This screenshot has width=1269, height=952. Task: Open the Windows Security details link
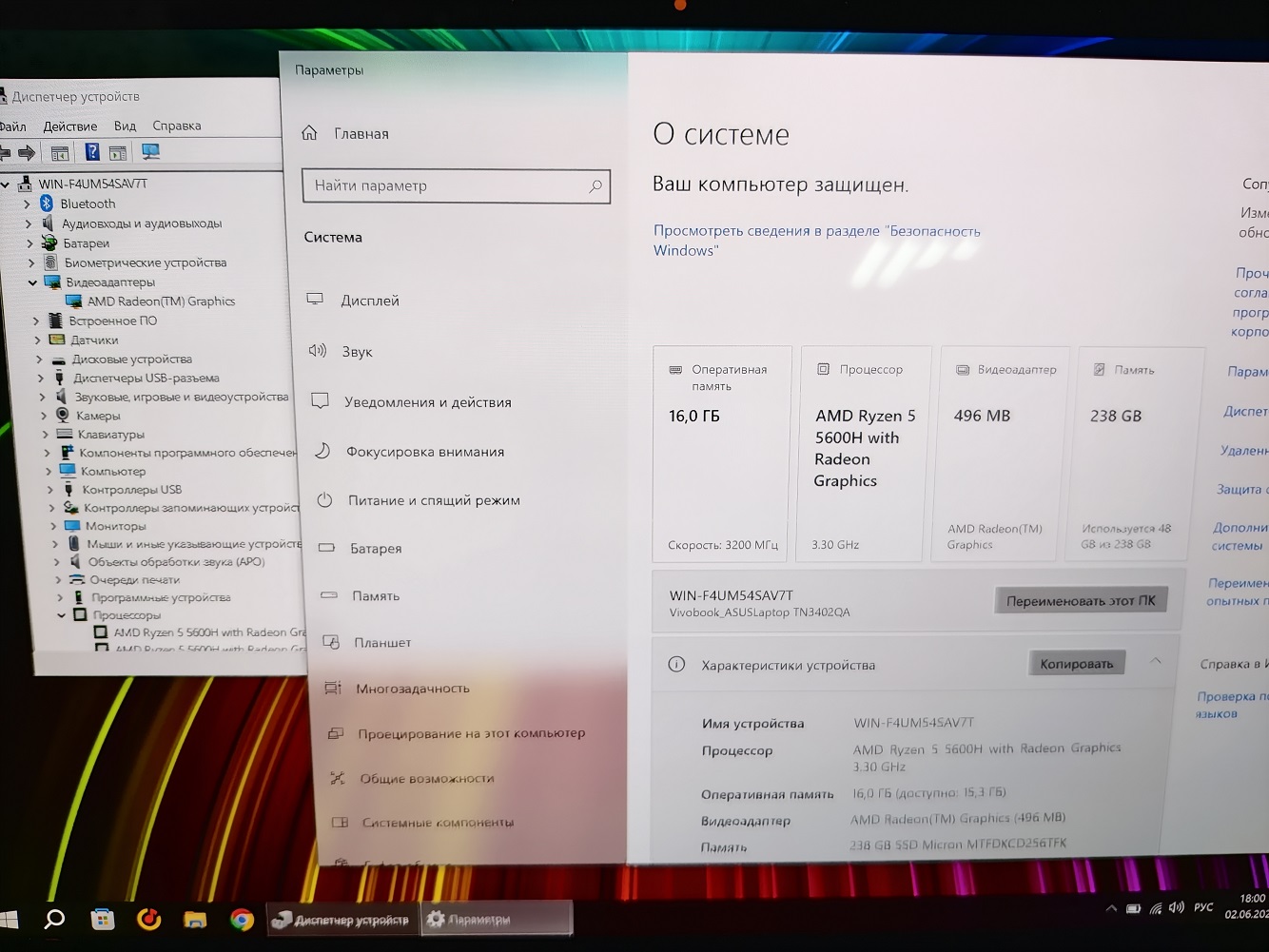[816, 241]
